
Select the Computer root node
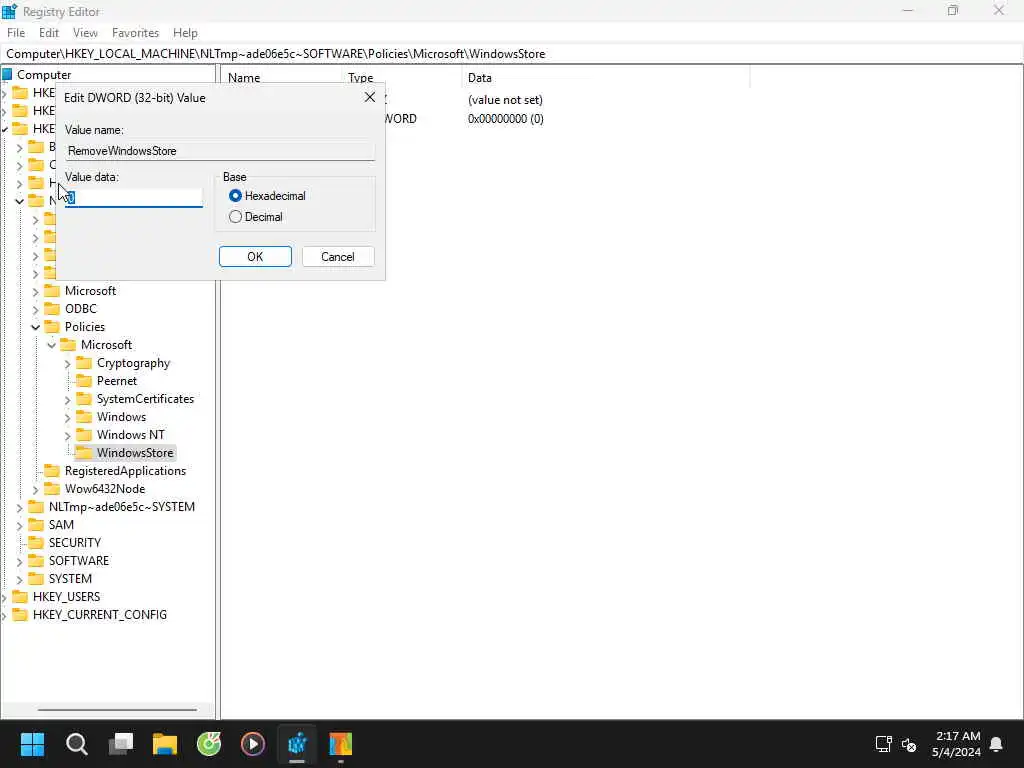tap(44, 74)
